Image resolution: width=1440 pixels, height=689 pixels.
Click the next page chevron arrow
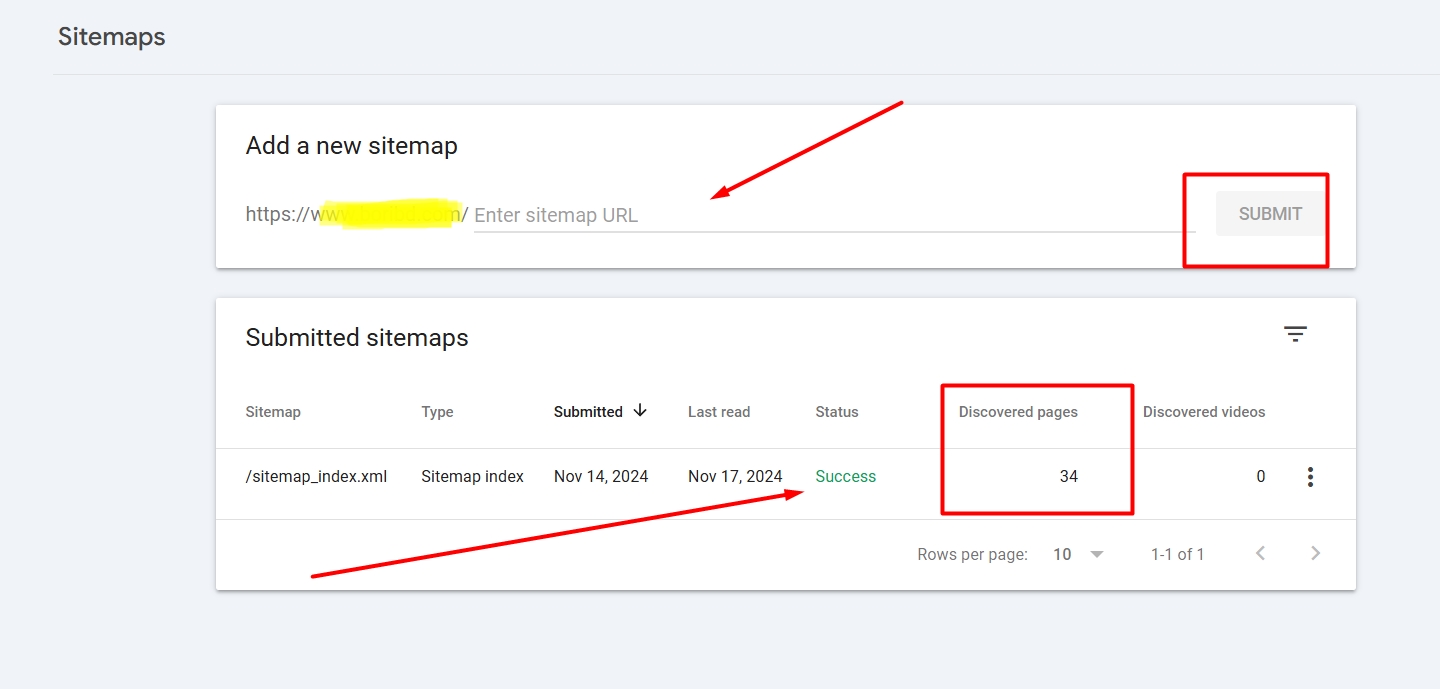click(x=1315, y=553)
